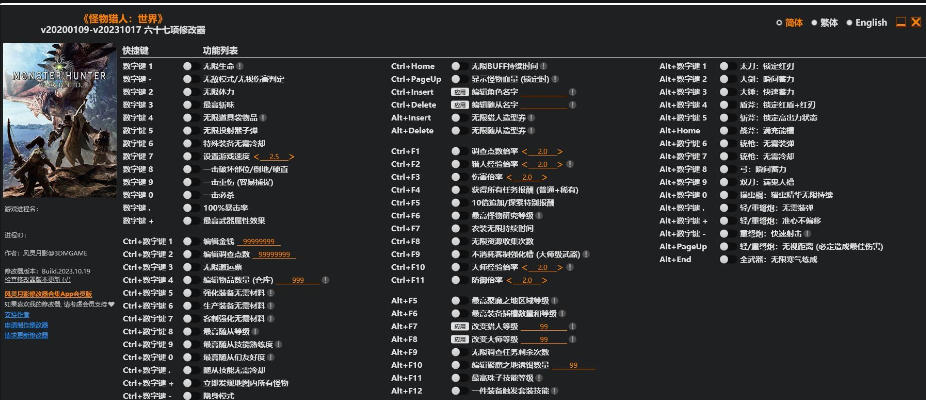Toggle 无限生命 (数字键 1) switch
This screenshot has width=926, height=400.
tap(189, 66)
